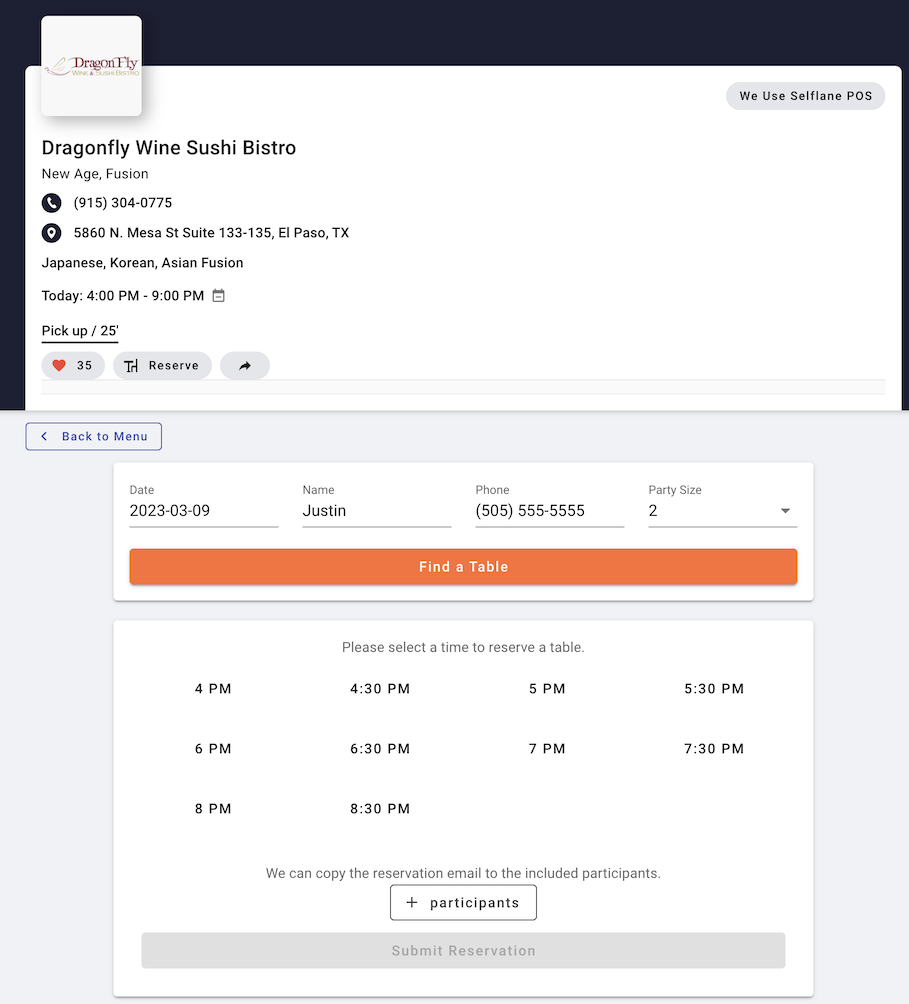Switch to the Pick up / 25' tab
The height and width of the screenshot is (1004, 909).
79,330
